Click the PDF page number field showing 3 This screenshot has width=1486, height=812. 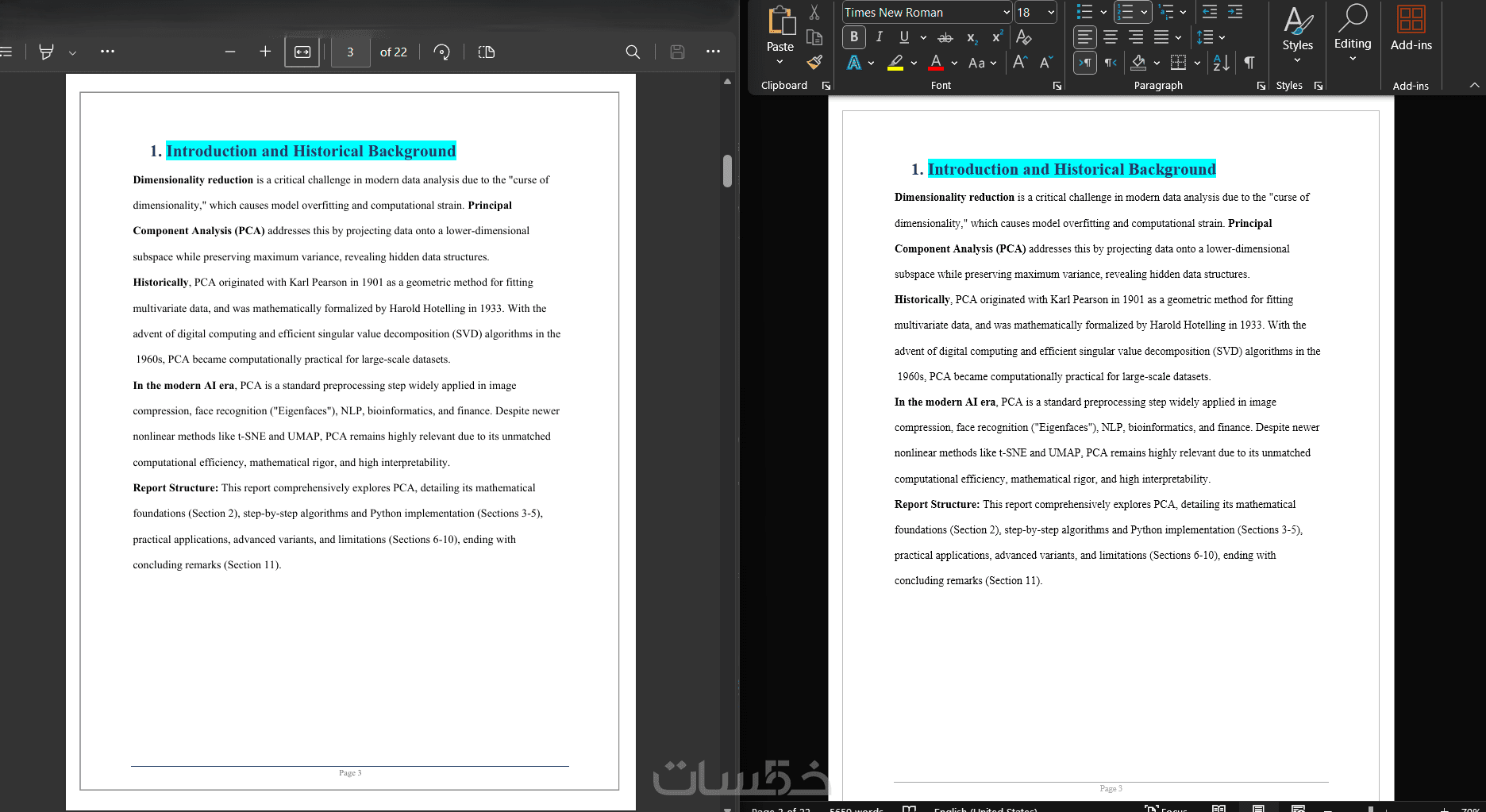(350, 52)
